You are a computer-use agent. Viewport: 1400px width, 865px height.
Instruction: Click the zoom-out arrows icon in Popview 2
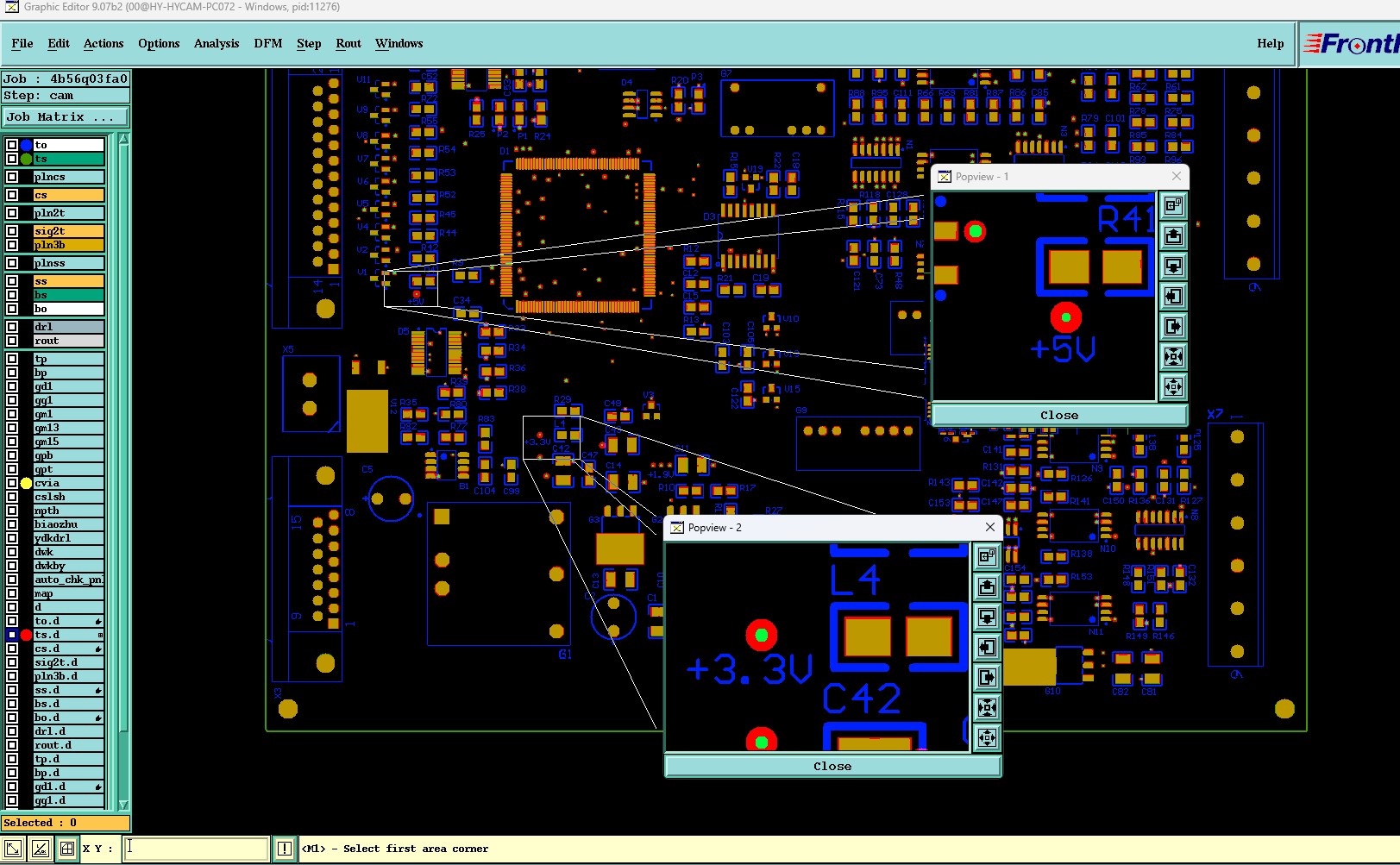pyautogui.click(x=987, y=737)
